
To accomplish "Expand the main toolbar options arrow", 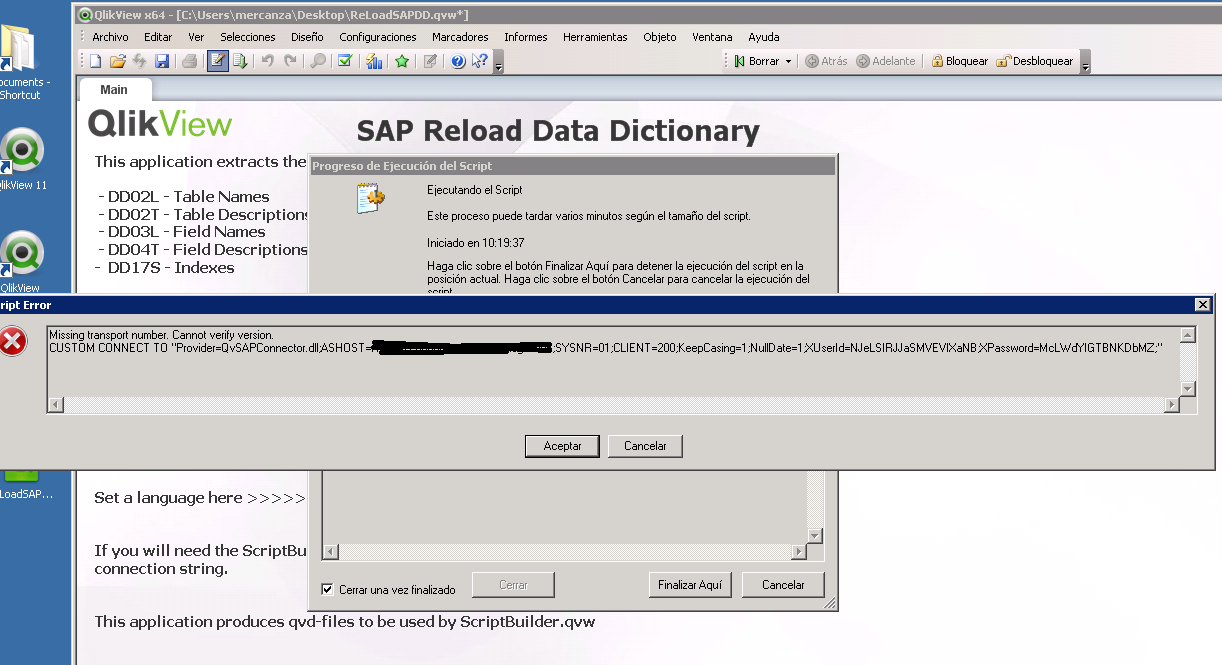I will click(x=499, y=66).
